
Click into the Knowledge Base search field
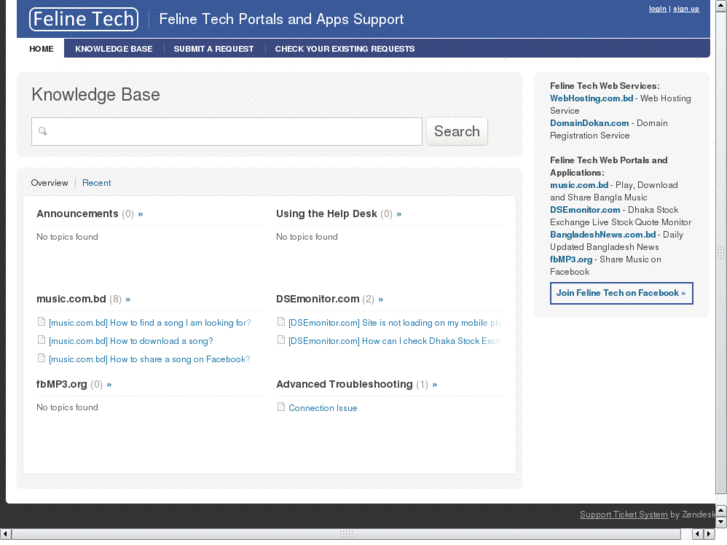(x=227, y=131)
